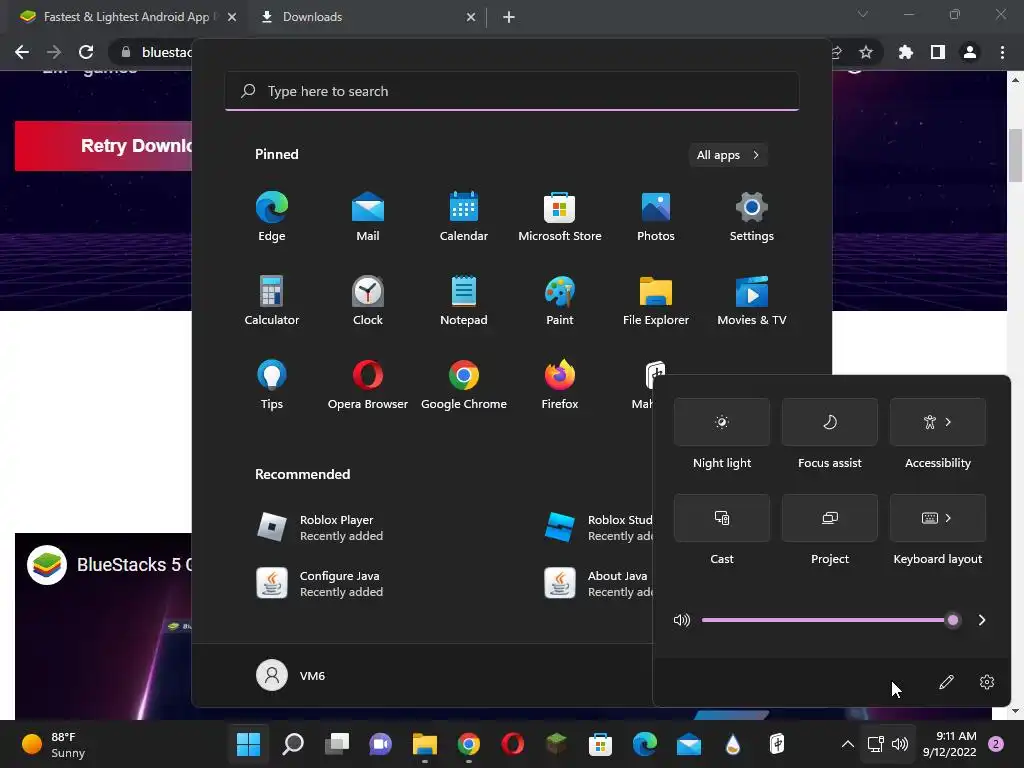Open Google Chrome pinned app

click(464, 384)
